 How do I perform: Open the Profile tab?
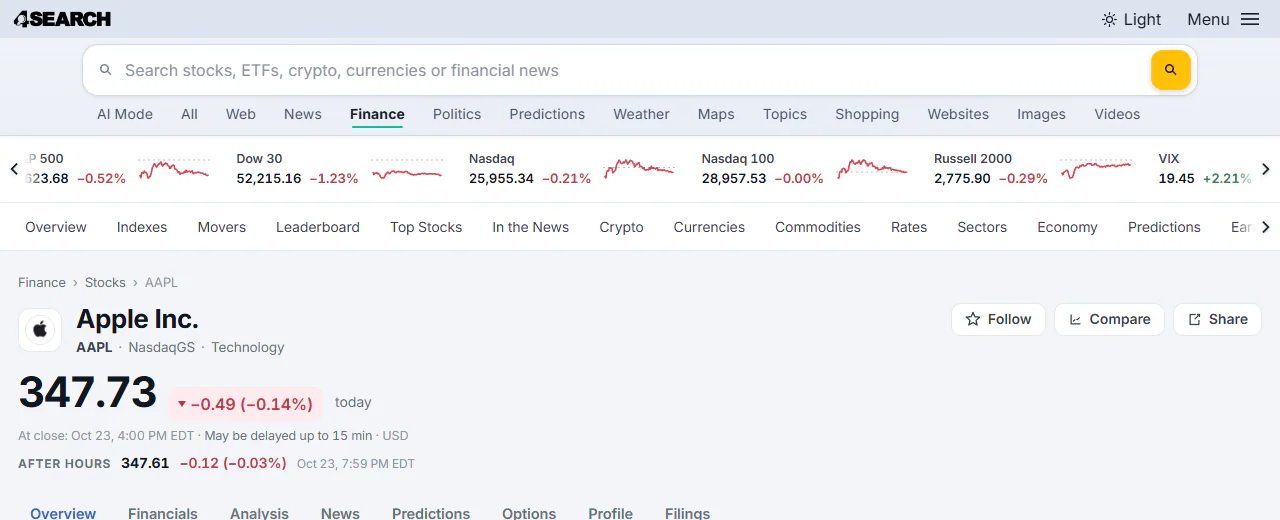610,511
